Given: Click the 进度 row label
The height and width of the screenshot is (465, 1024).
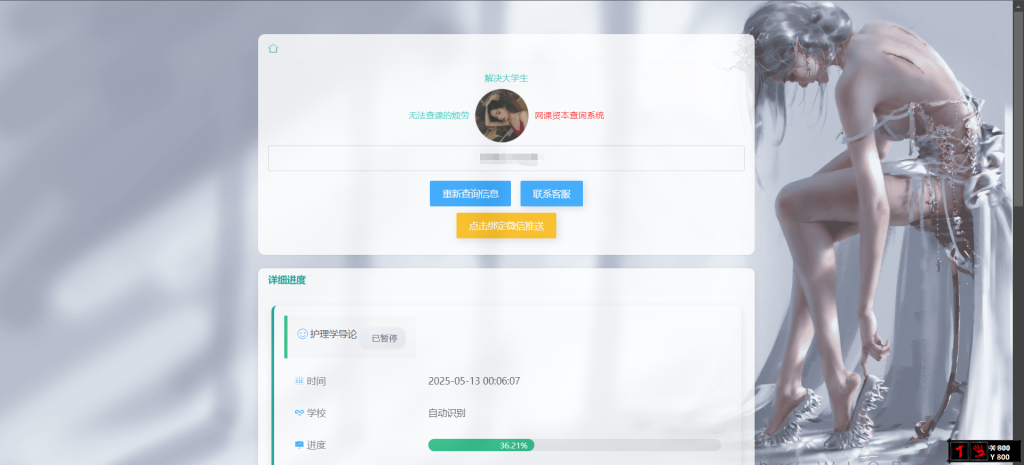Looking at the screenshot, I should coord(316,445).
